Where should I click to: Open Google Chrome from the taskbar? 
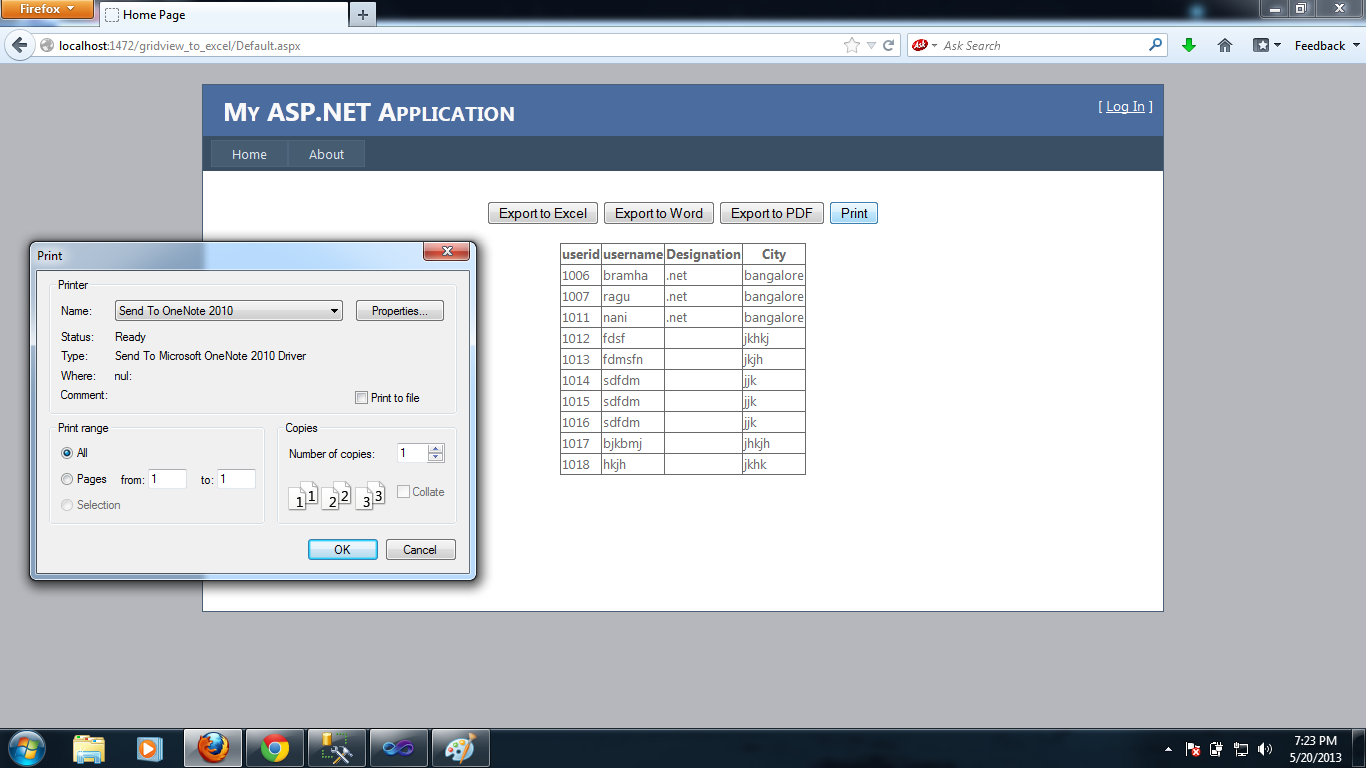[x=274, y=747]
